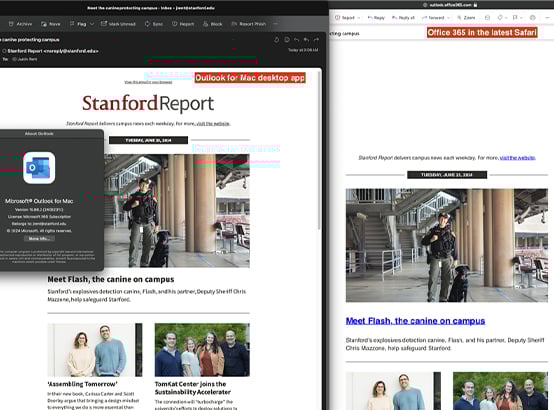
Task: Click the forward arrow in Mac message header
Action: (x=316, y=40)
